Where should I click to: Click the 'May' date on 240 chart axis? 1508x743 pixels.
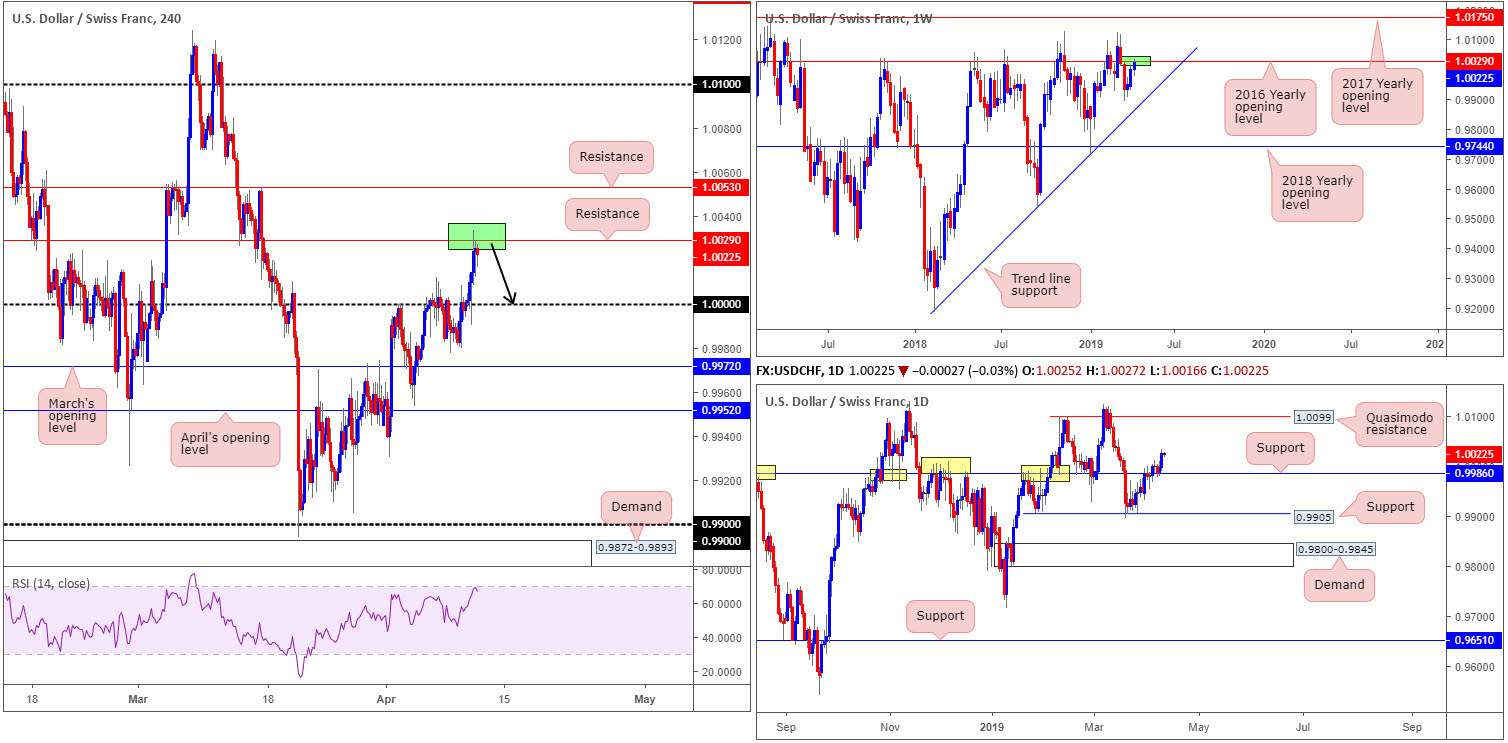click(x=644, y=700)
